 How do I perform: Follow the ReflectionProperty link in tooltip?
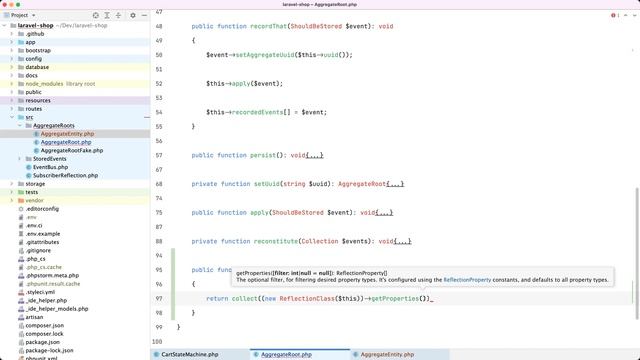click(x=467, y=280)
